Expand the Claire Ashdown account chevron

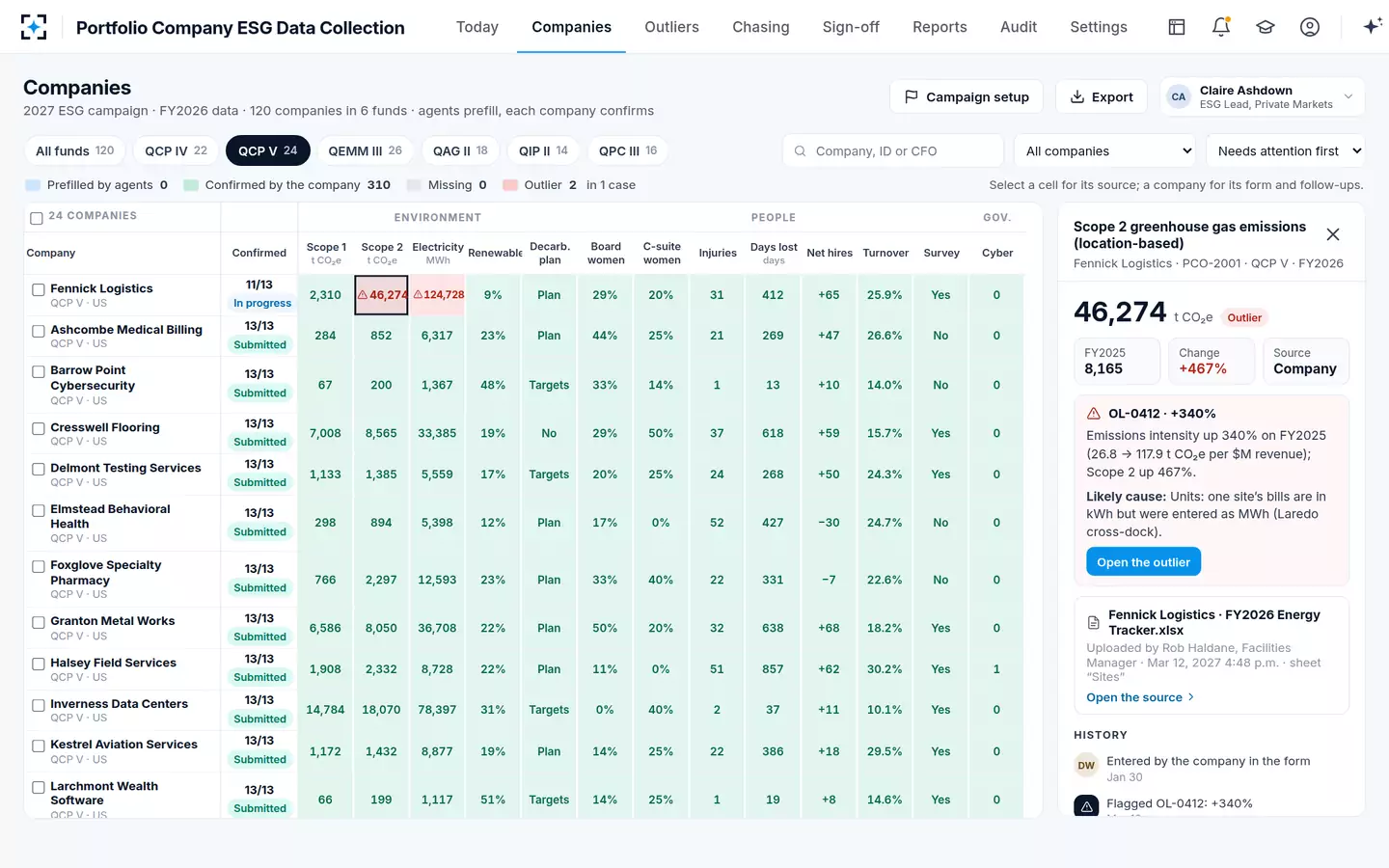(1348, 96)
